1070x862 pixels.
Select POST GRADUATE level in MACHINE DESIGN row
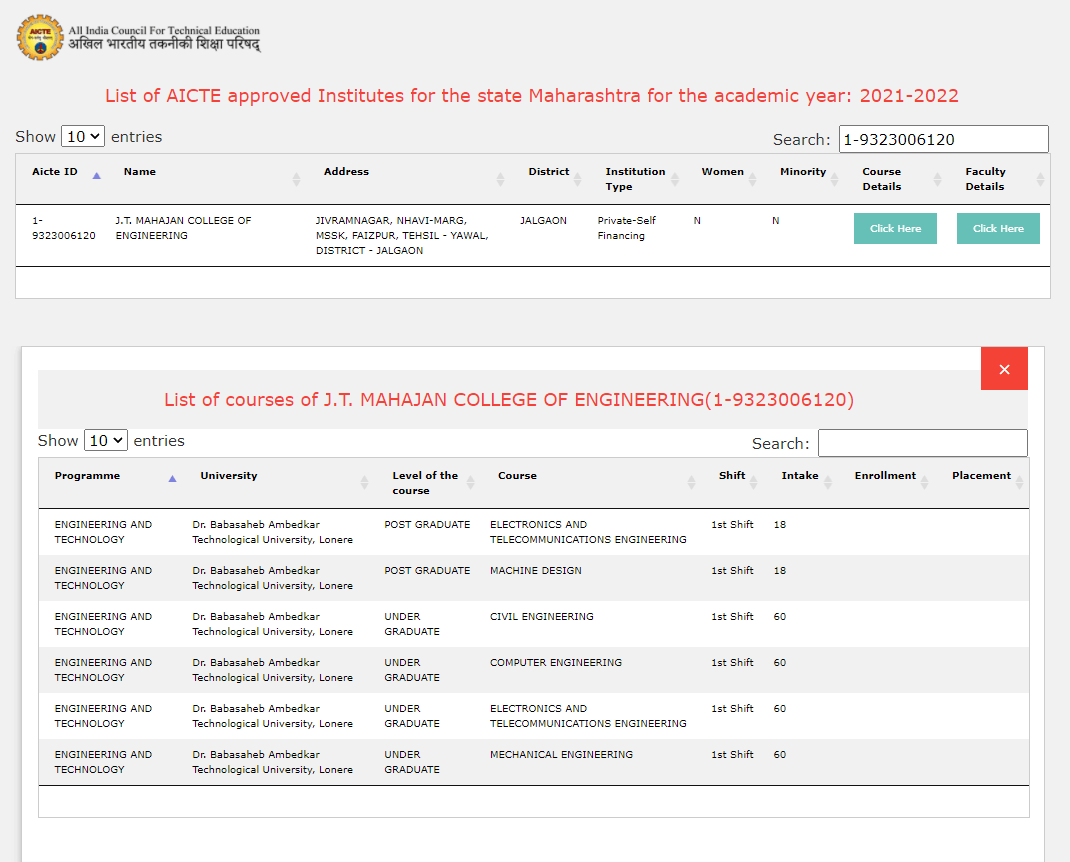click(427, 571)
